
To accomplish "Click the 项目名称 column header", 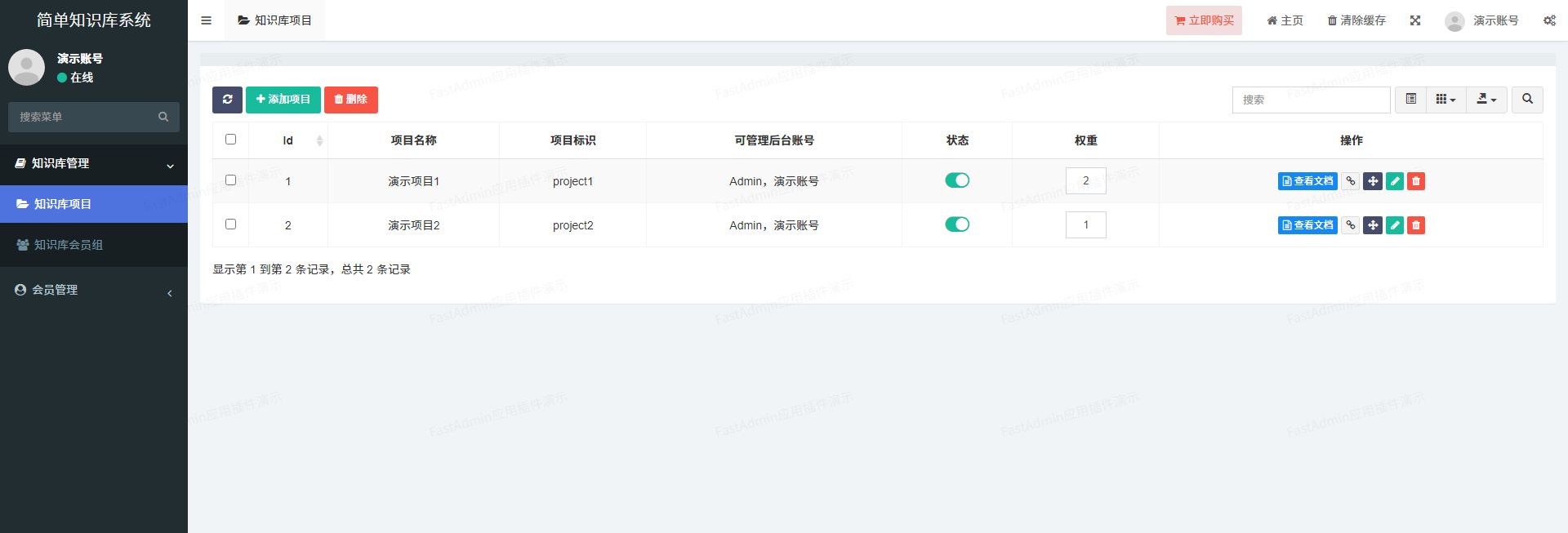I will point(413,140).
